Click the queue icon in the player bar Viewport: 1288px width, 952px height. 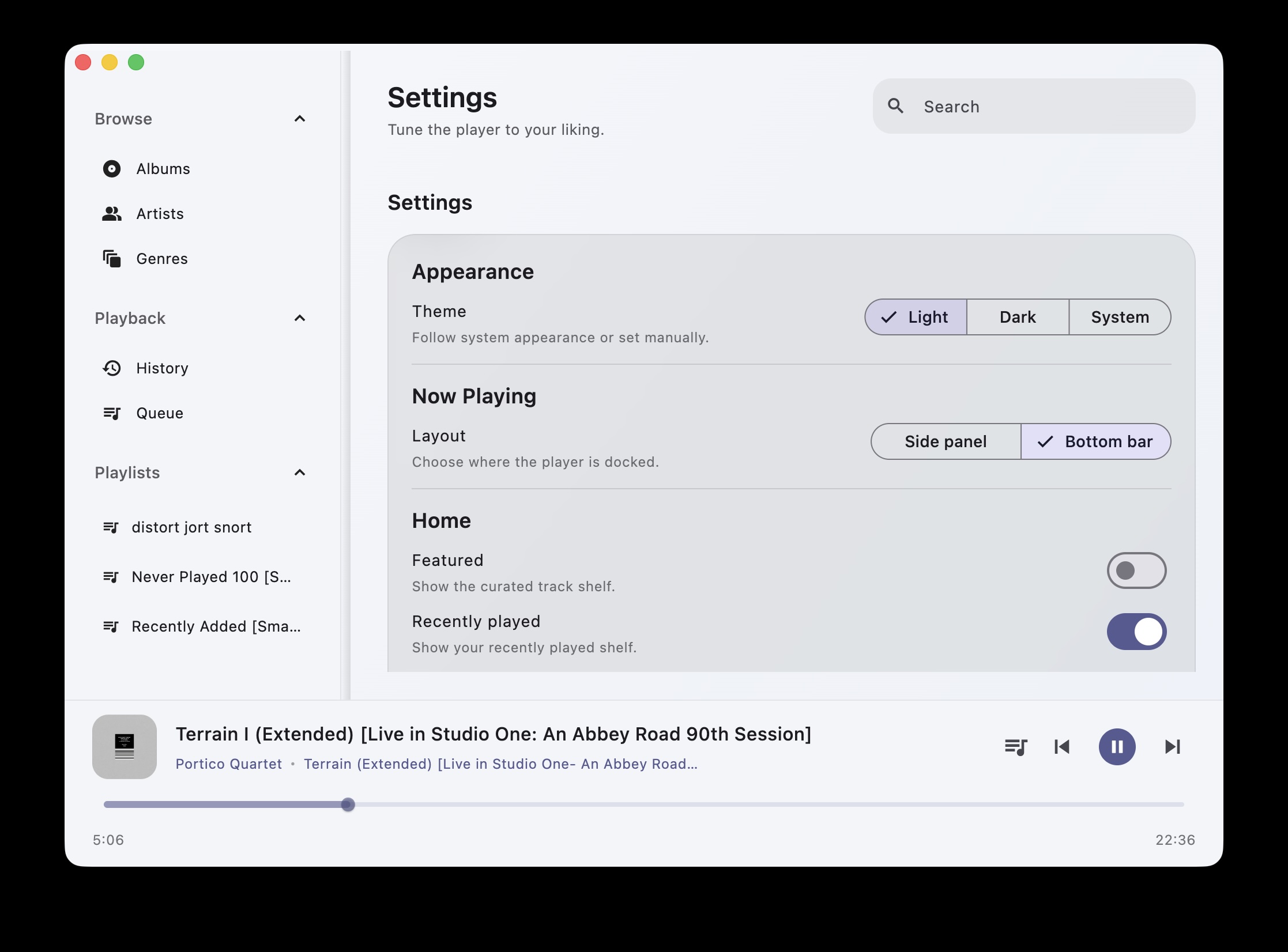tap(1015, 747)
